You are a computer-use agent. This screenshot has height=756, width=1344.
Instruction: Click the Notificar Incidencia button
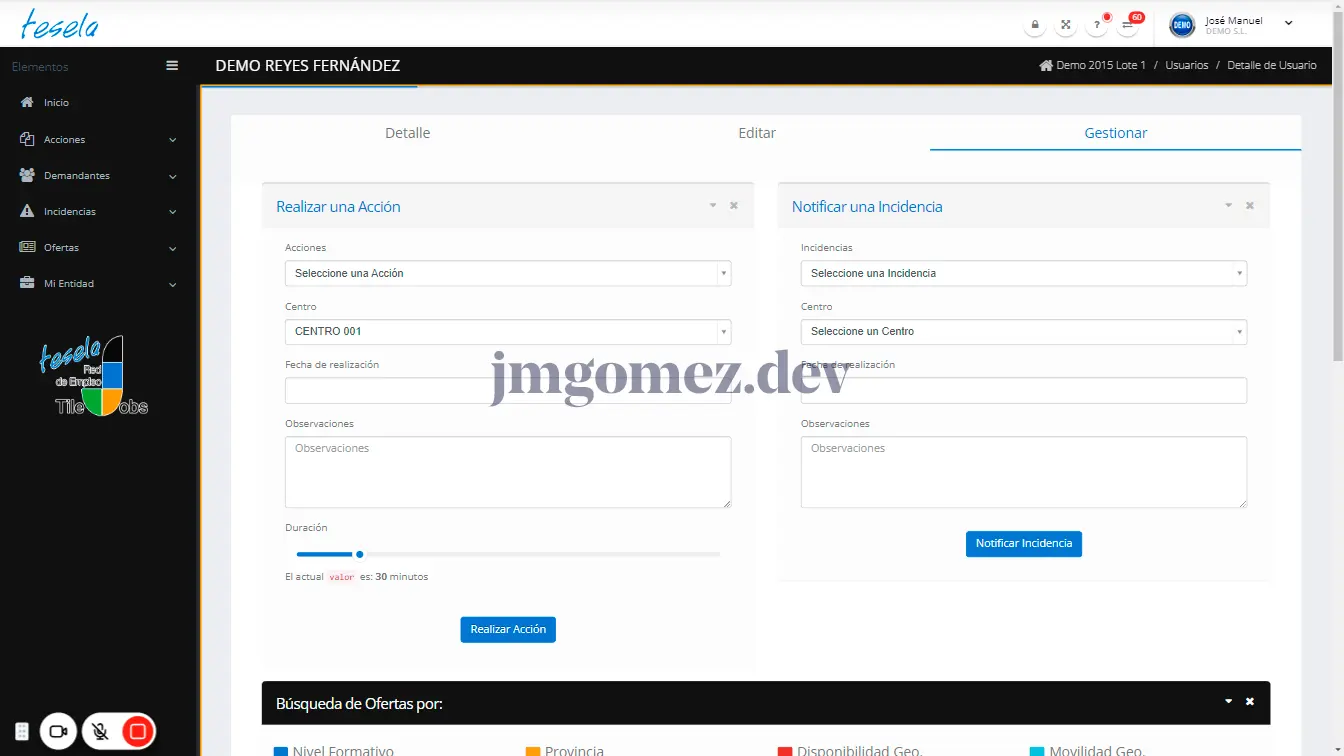(x=1023, y=544)
